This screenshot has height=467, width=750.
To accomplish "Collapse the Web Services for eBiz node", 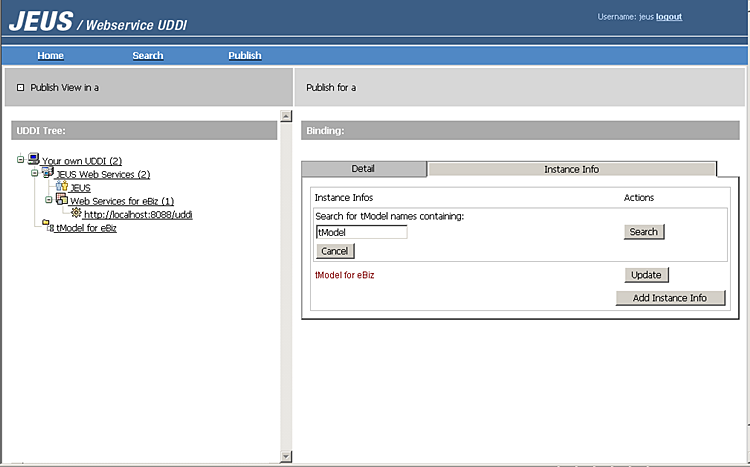I will (47, 201).
